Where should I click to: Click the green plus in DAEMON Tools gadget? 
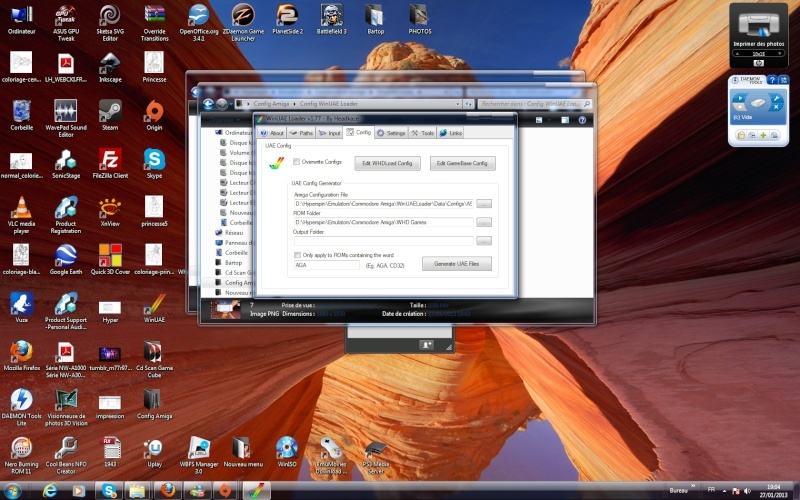pos(763,135)
